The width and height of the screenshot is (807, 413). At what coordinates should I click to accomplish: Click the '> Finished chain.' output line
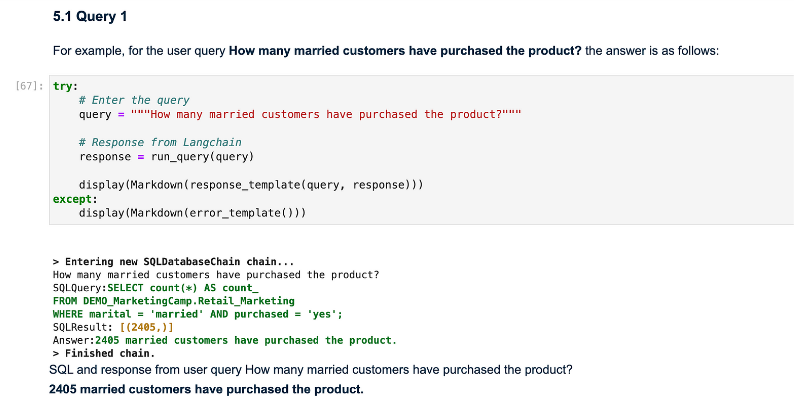[103, 353]
